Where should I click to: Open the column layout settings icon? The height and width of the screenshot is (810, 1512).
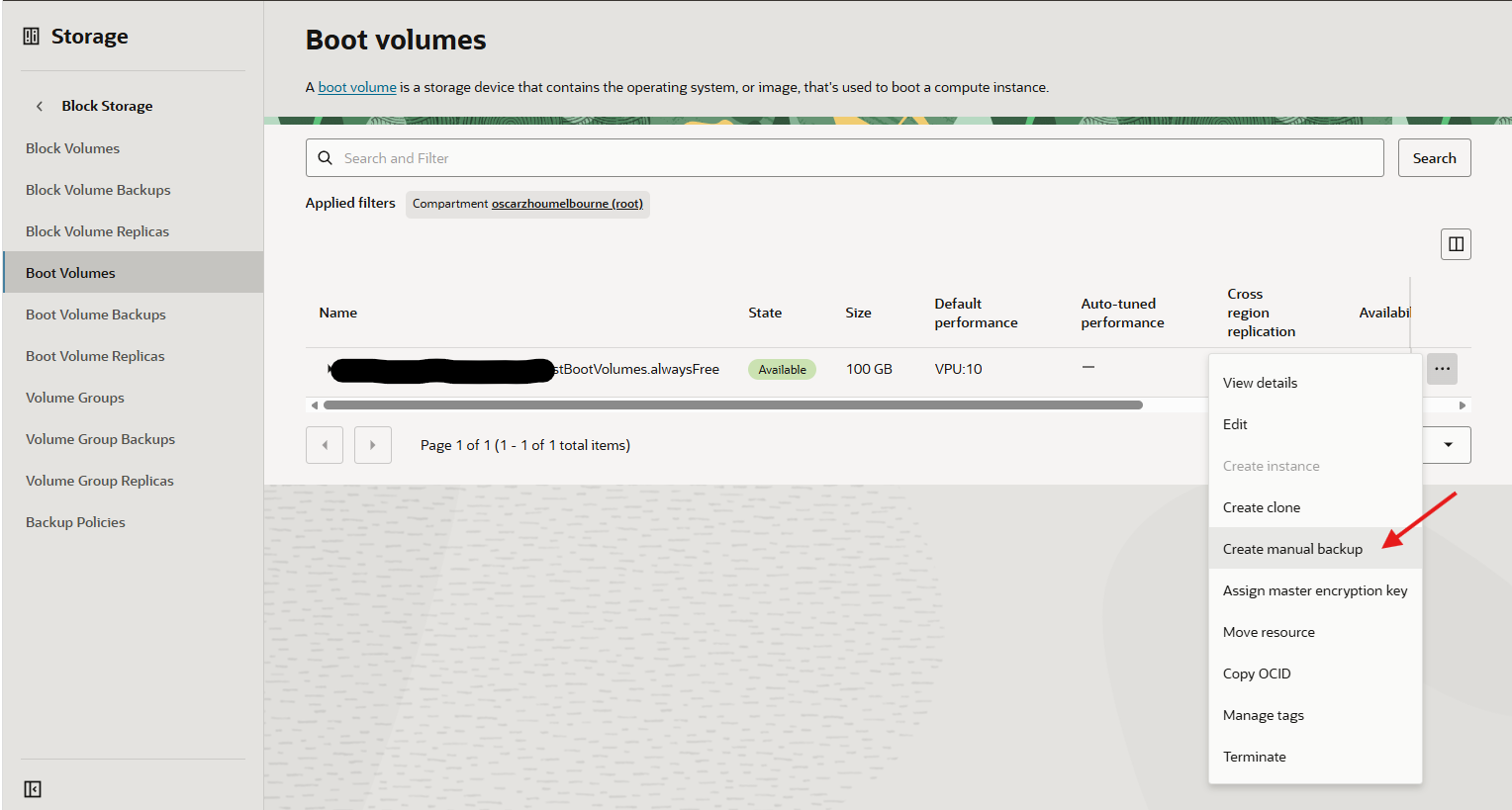(1456, 244)
